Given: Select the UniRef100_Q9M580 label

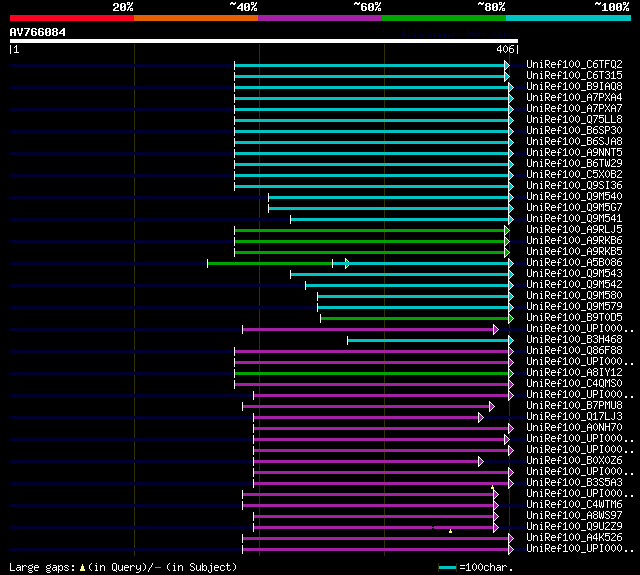Looking at the screenshot, I should pos(574,296).
